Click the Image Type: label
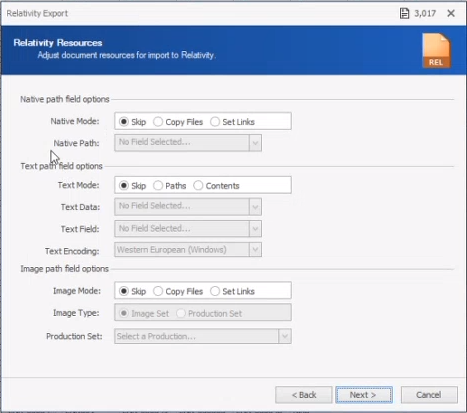 pyautogui.click(x=76, y=313)
